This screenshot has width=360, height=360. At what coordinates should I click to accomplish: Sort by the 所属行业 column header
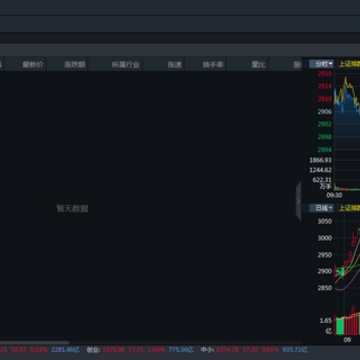pos(126,65)
